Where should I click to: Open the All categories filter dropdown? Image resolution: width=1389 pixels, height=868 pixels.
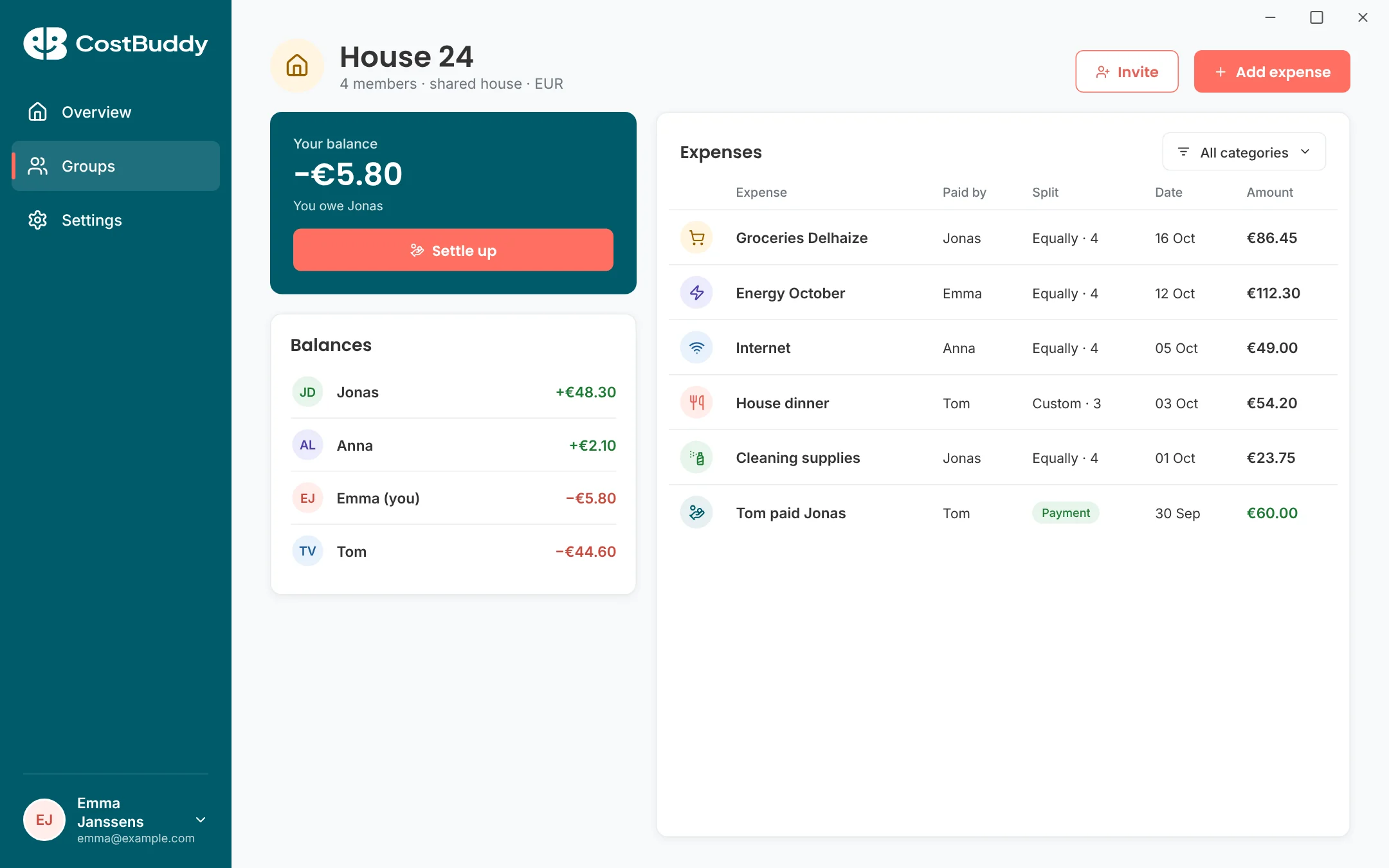tap(1244, 152)
